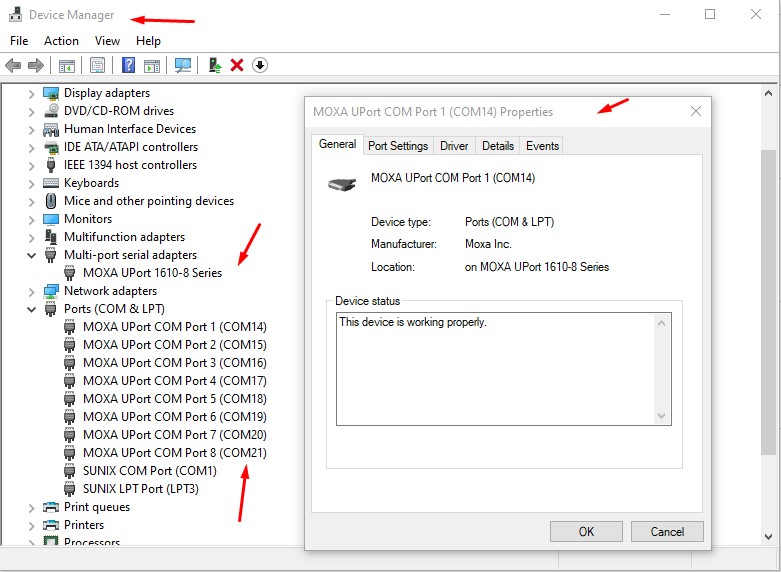Screen dimensions: 781x572
Task: Collapse the Ports (COM & LPT) node
Action: pyautogui.click(x=31, y=309)
